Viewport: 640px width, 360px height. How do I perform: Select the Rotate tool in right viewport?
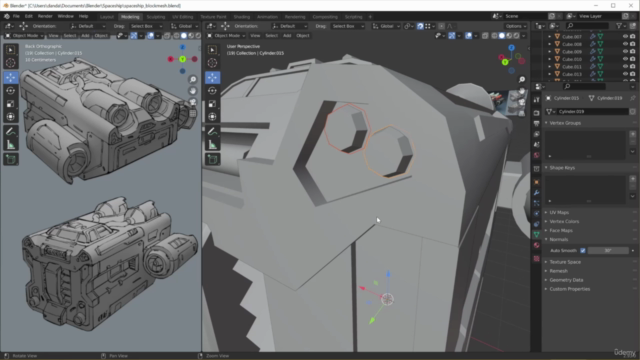(212, 91)
